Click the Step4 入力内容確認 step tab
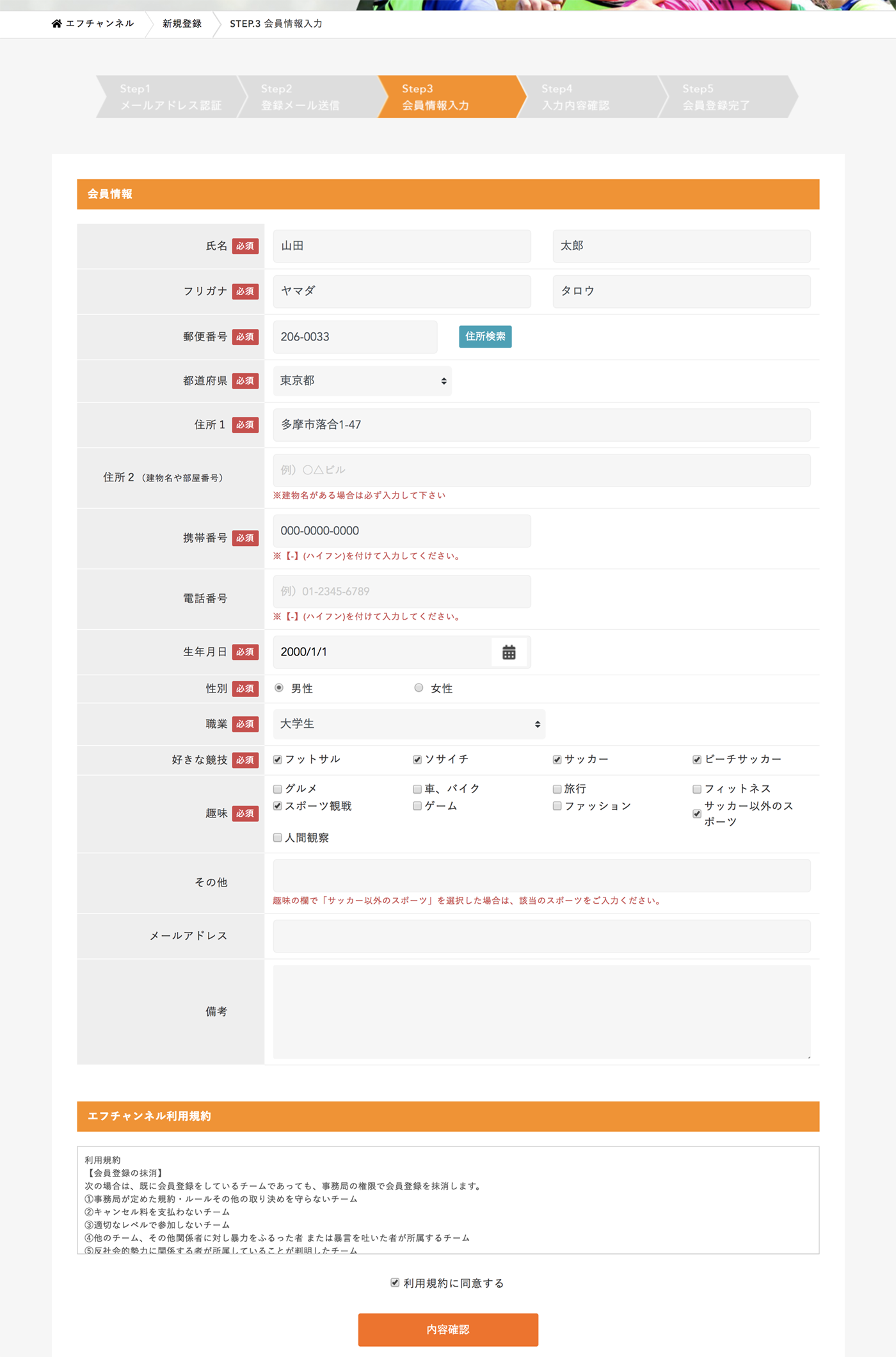The width and height of the screenshot is (896, 1357). [588, 97]
